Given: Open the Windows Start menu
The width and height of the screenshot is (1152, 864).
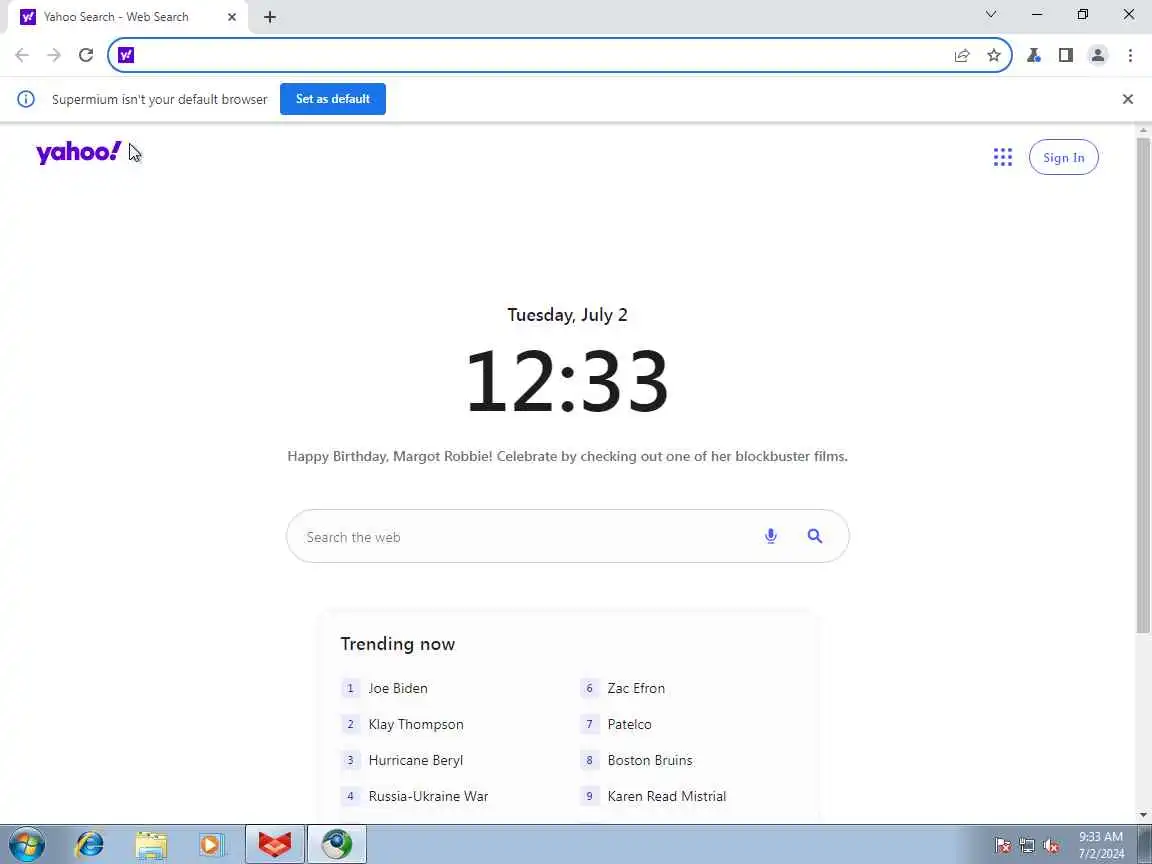Looking at the screenshot, I should pos(26,844).
